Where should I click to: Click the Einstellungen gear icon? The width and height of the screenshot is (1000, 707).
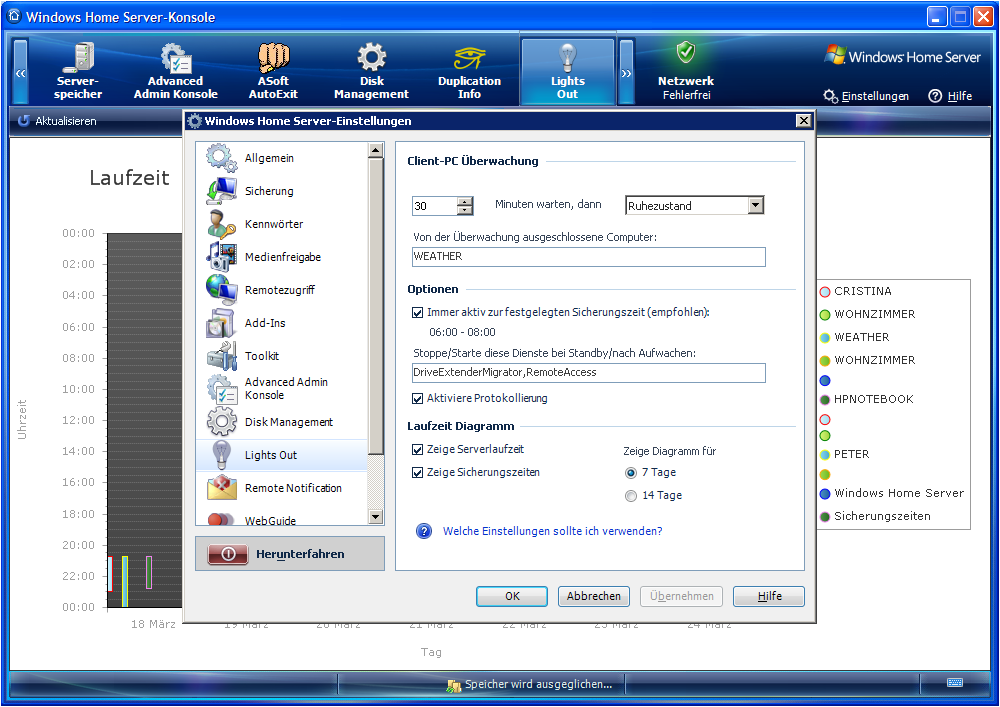coord(830,96)
